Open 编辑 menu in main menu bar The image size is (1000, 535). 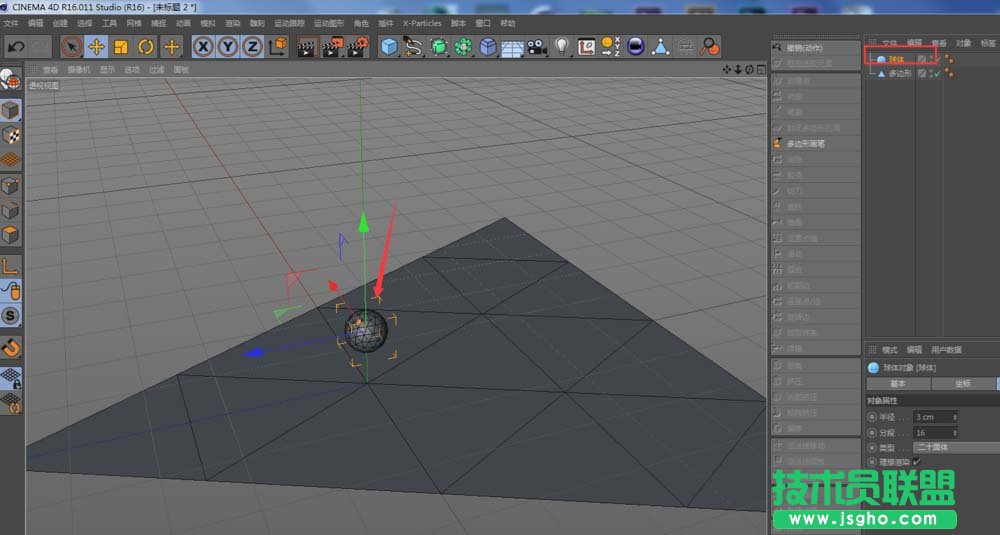point(36,24)
